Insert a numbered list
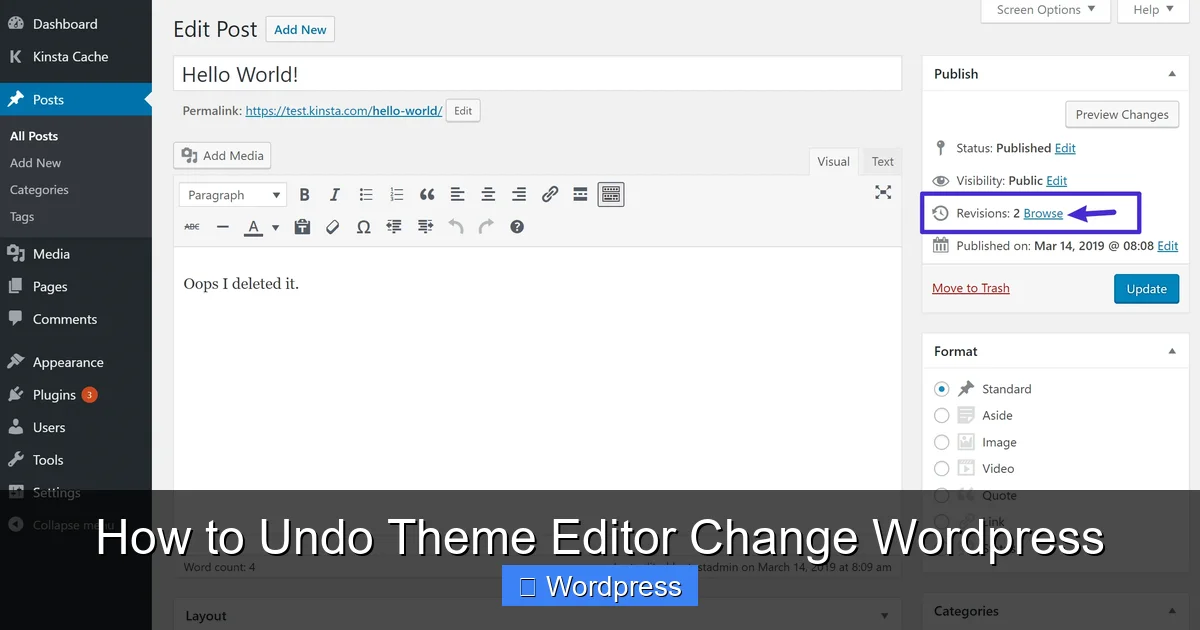Image resolution: width=1200 pixels, height=630 pixels. pyautogui.click(x=397, y=195)
